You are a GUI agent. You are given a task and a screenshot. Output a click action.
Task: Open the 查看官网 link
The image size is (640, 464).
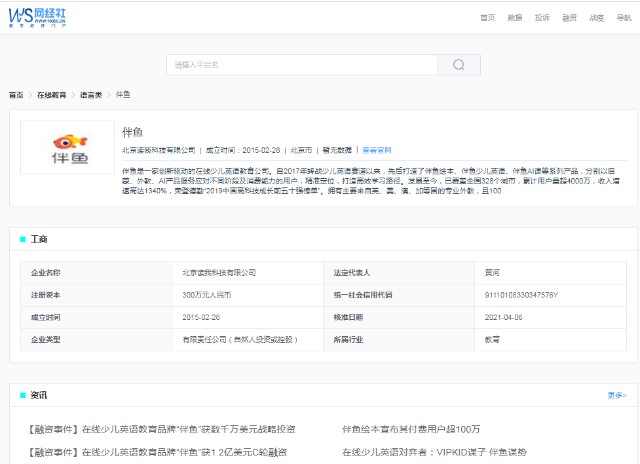377,150
